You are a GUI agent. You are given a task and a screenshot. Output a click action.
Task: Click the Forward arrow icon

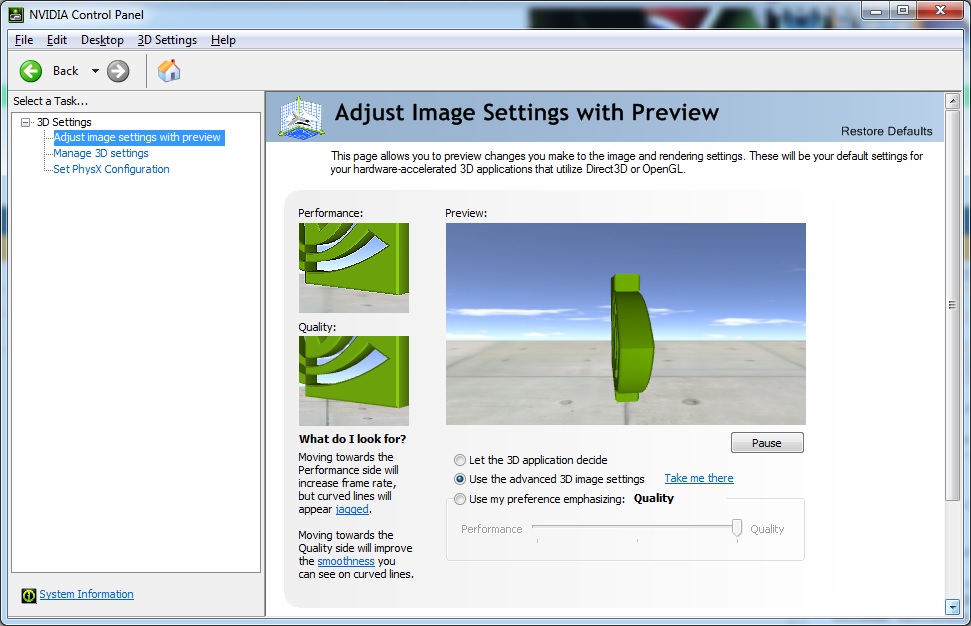click(118, 70)
